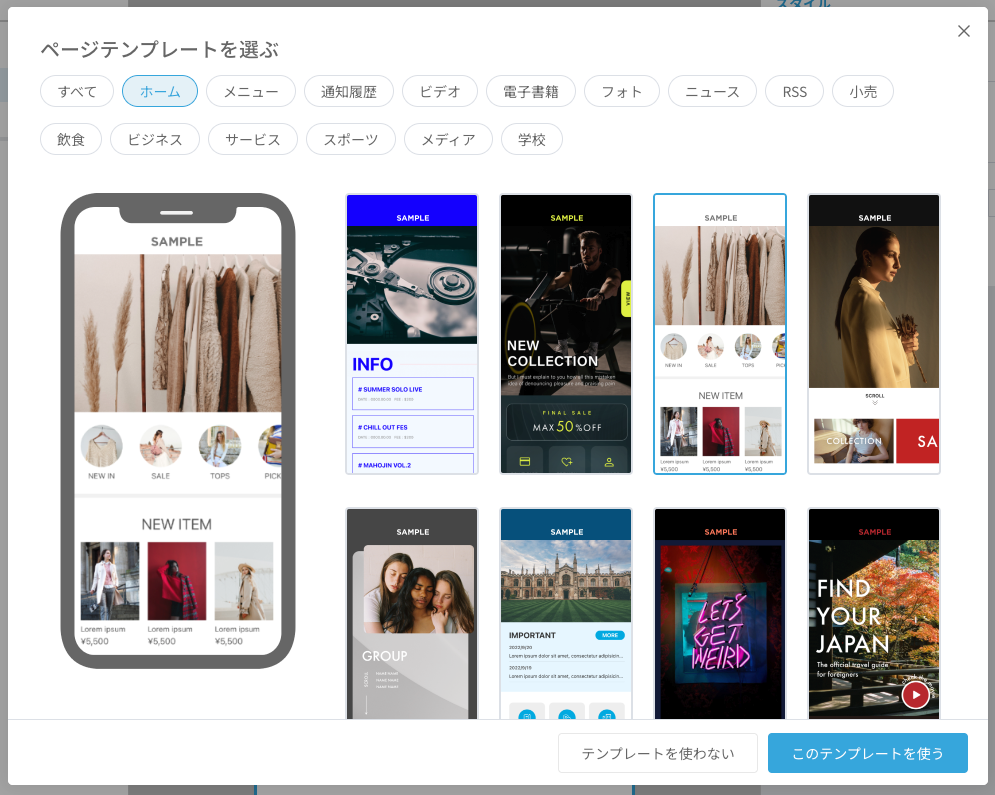995x795 pixels.
Task: Pick the white NEW ITEM clothing template
Action: tap(720, 334)
